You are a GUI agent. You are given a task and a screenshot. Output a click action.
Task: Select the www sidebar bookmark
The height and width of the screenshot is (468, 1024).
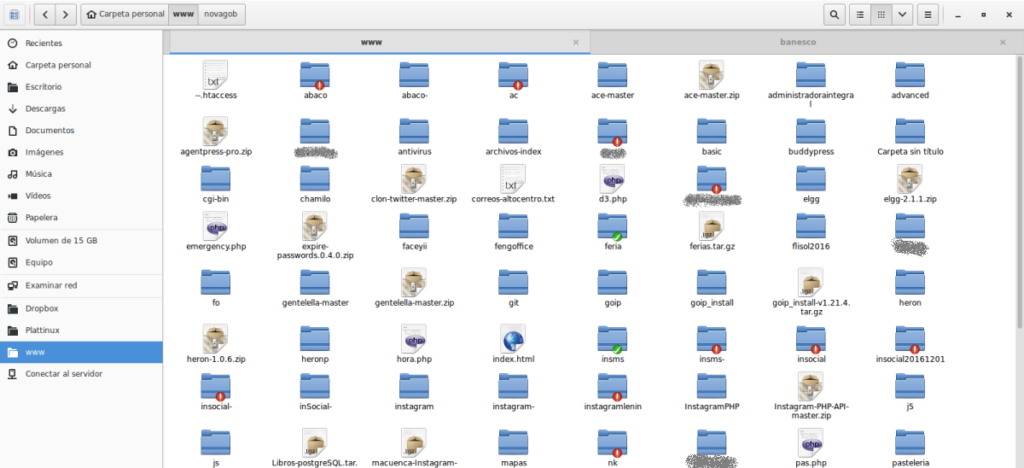click(81, 352)
